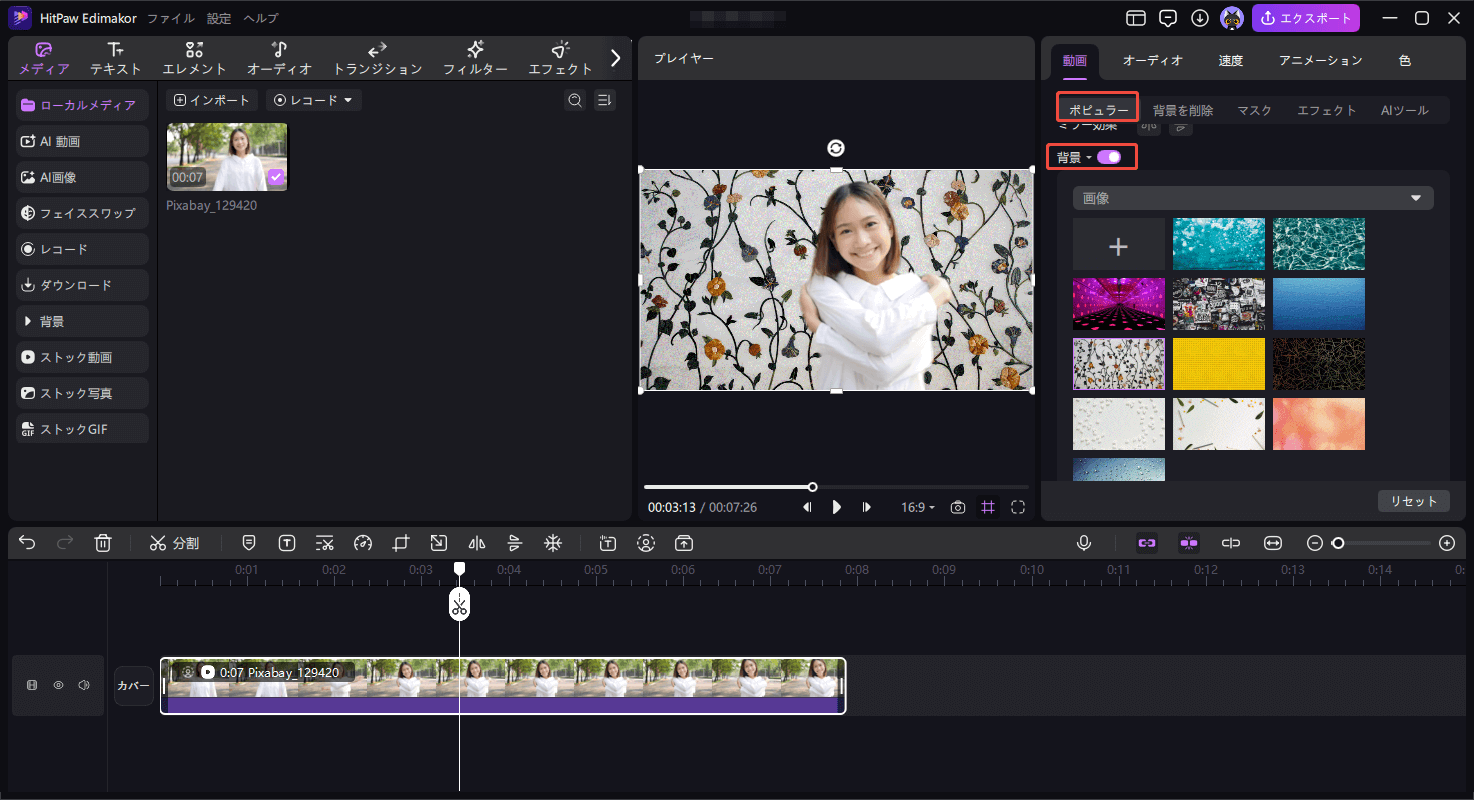Click the snowflake freeze frame icon
Viewport: 1474px width, 800px height.
coord(552,543)
